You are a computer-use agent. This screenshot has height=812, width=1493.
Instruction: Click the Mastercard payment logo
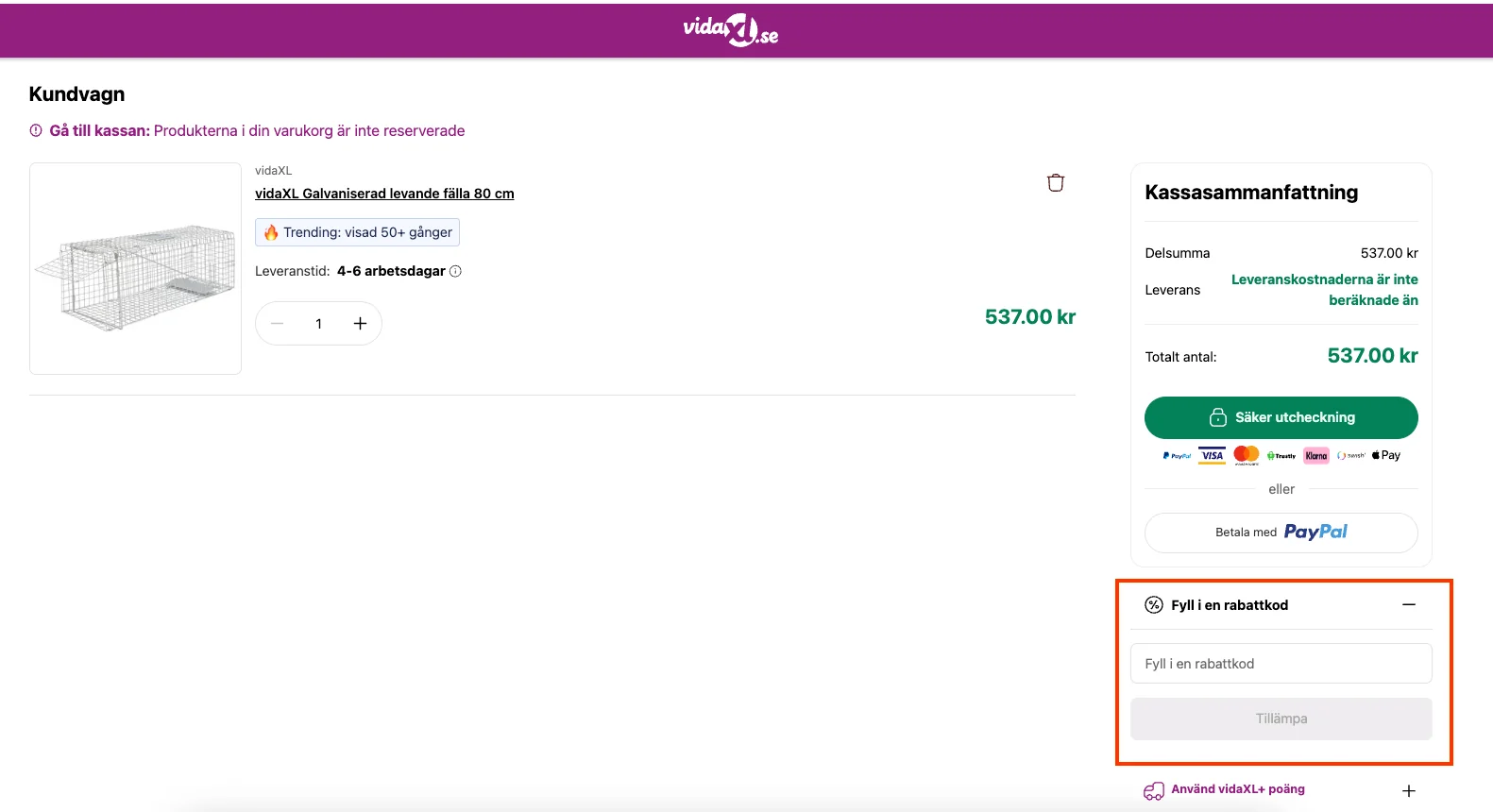click(1247, 455)
